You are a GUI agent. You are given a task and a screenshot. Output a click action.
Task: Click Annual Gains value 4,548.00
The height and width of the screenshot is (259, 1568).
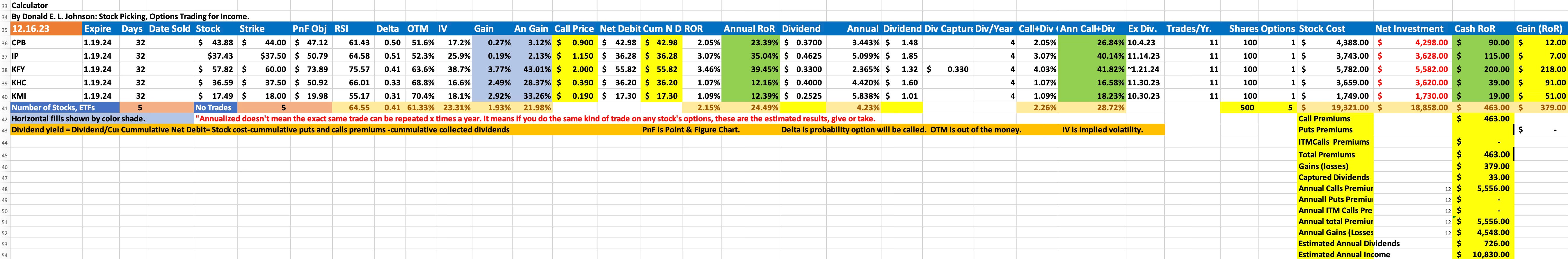1483,232
